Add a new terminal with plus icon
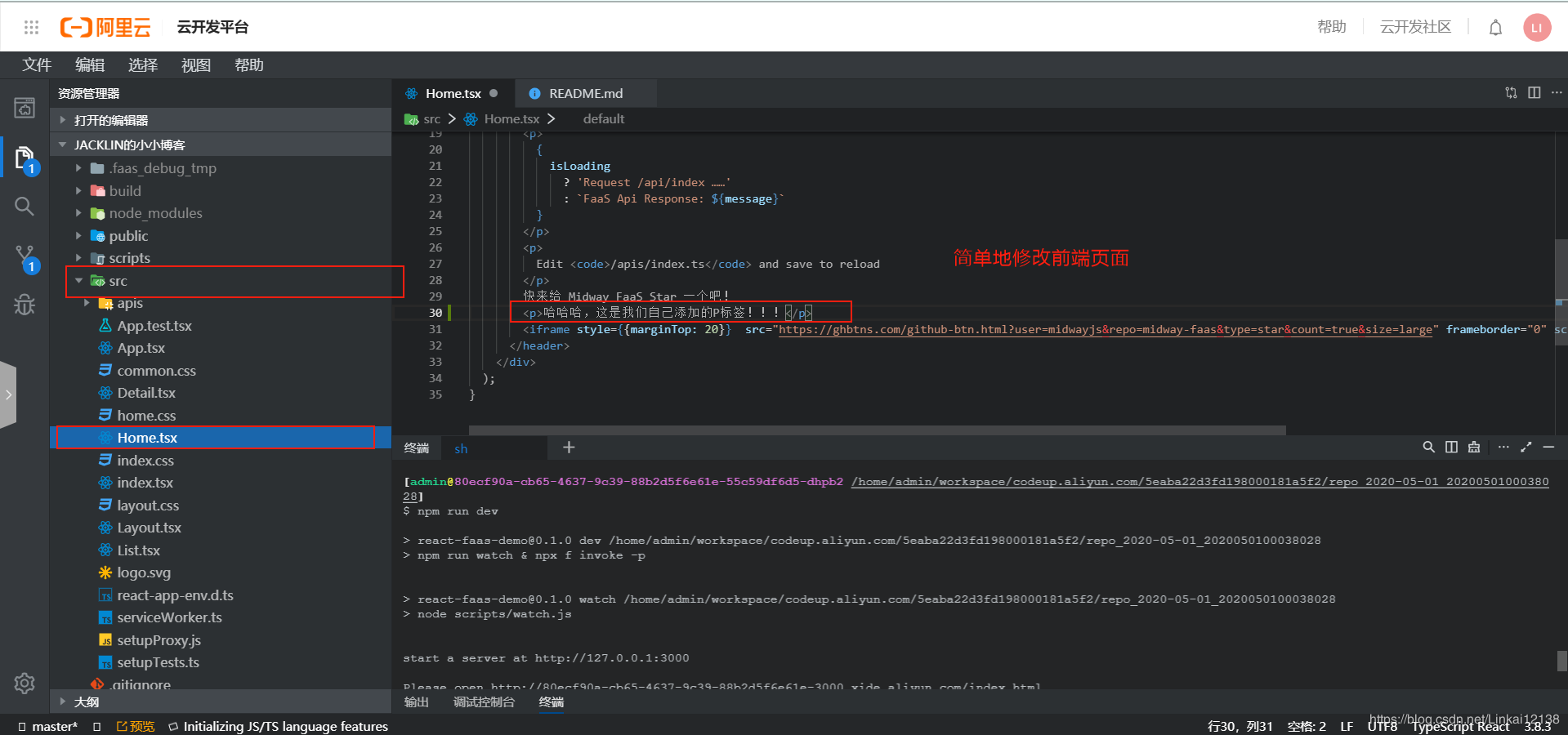 pyautogui.click(x=569, y=447)
